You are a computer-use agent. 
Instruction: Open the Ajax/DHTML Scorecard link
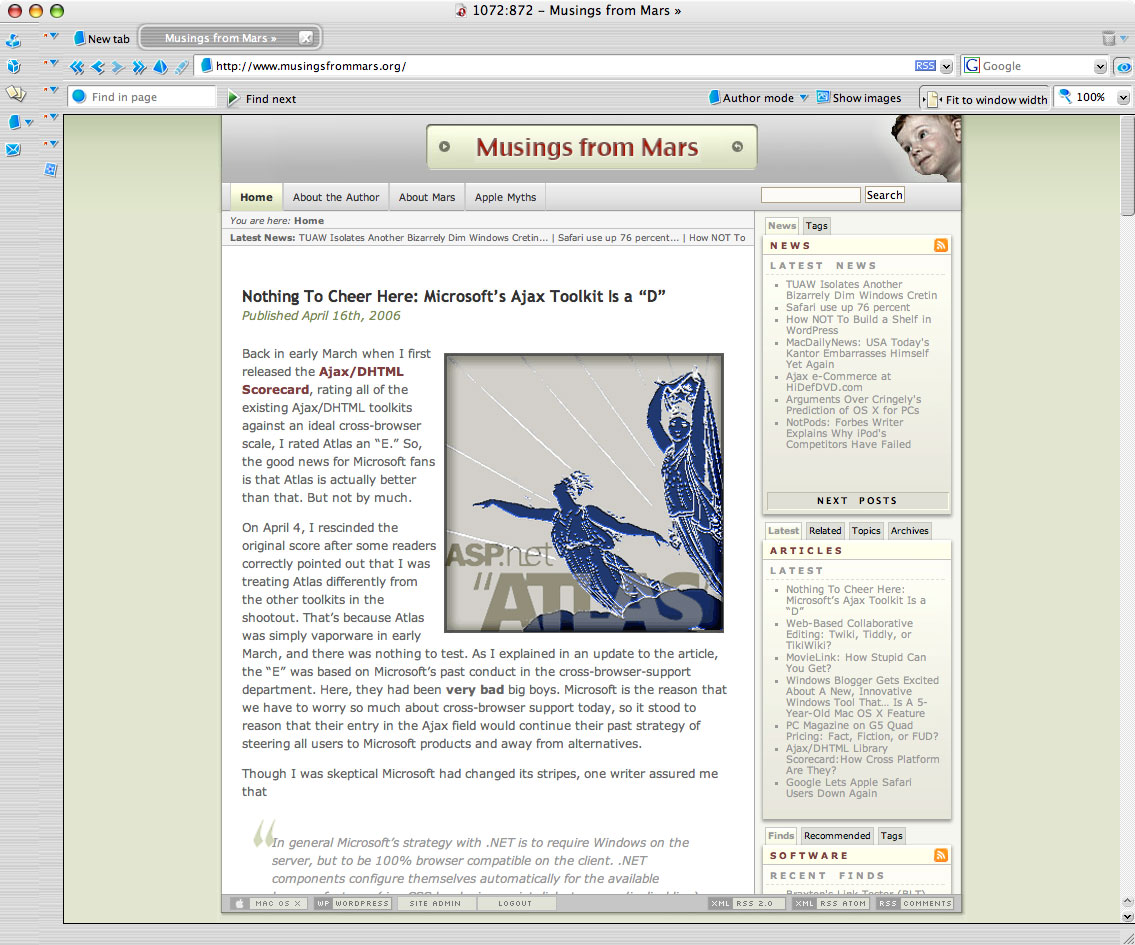(323, 381)
